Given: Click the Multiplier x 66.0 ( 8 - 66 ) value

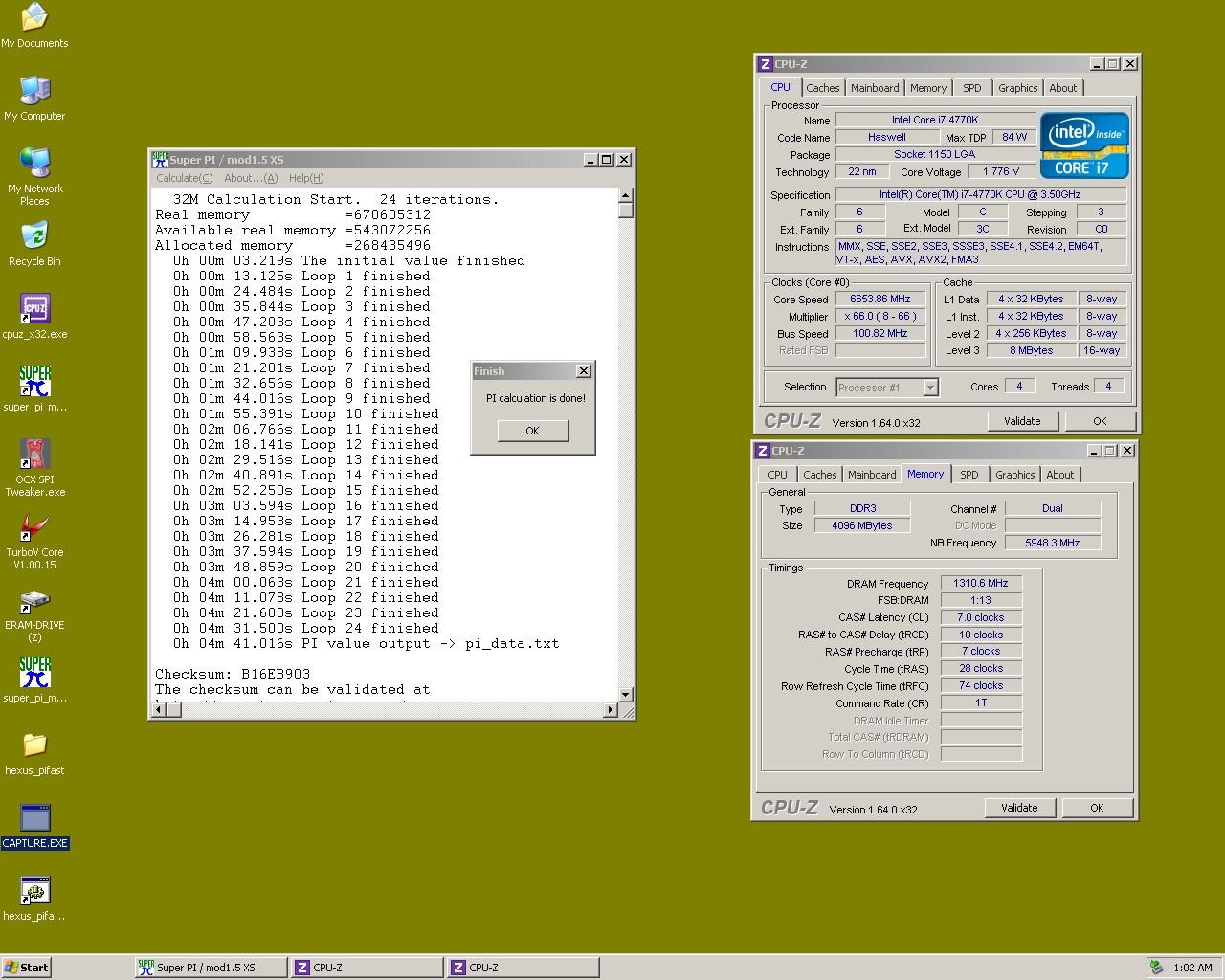Looking at the screenshot, I should pyautogui.click(x=880, y=316).
